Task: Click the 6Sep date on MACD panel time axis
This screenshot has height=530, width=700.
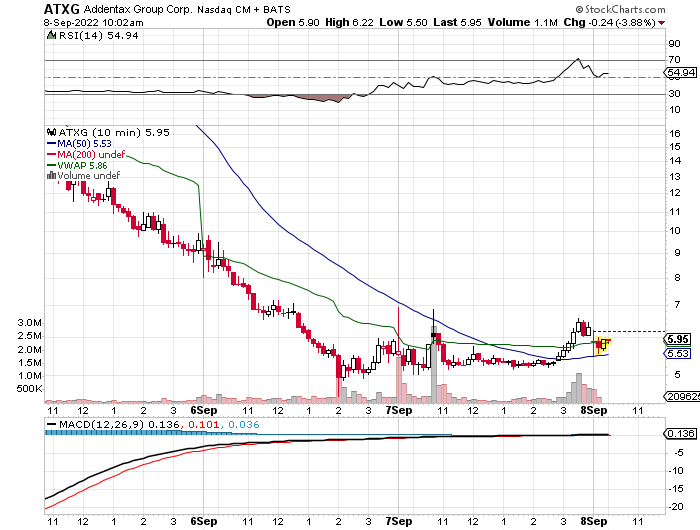Action: pos(204,521)
